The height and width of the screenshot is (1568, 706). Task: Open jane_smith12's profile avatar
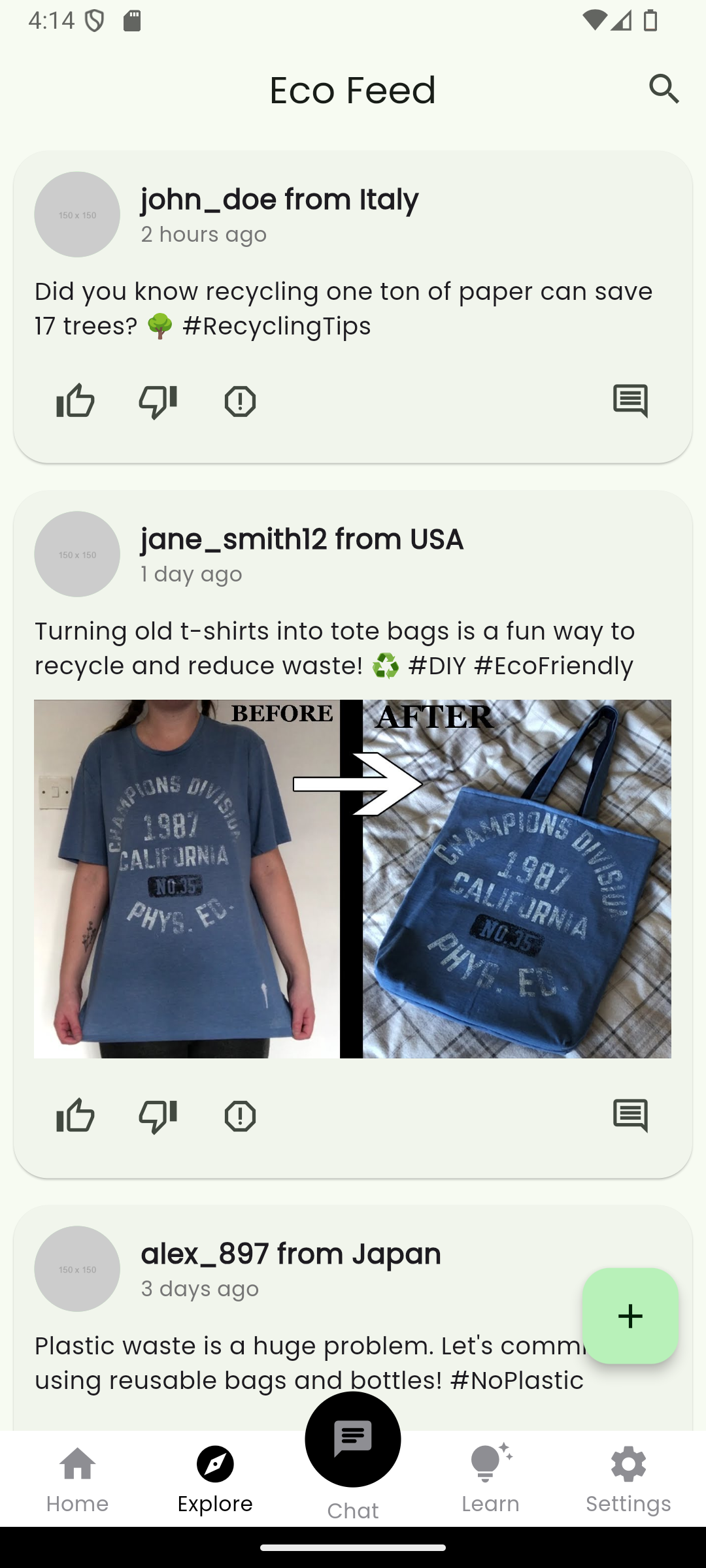pos(77,554)
